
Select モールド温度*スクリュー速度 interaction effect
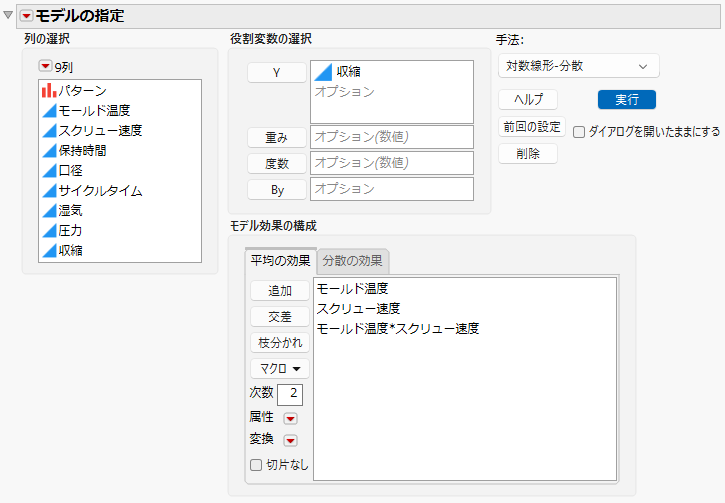click(x=398, y=328)
